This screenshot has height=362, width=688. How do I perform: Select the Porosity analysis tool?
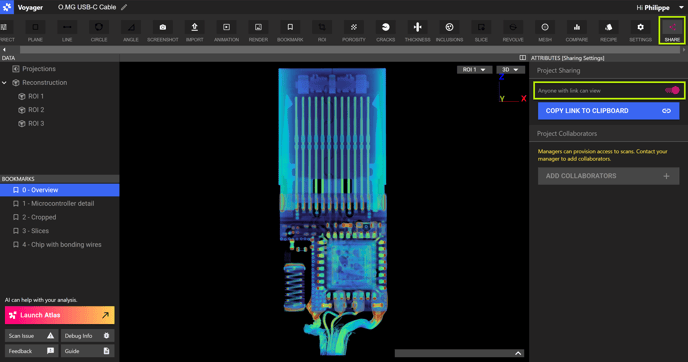click(x=354, y=31)
